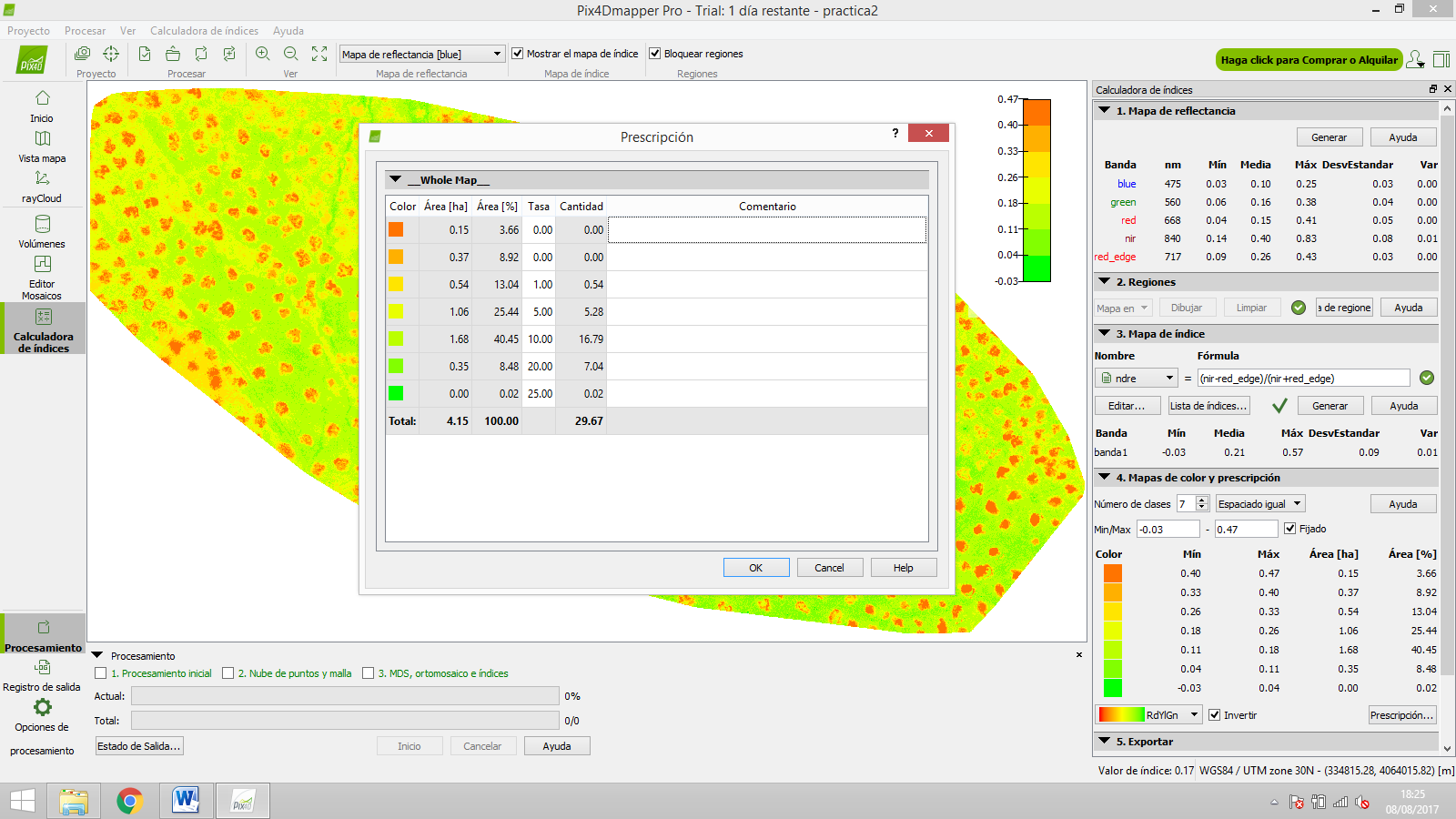1456x819 pixels.
Task: Open the ndre index name dropdown
Action: pyautogui.click(x=1137, y=378)
